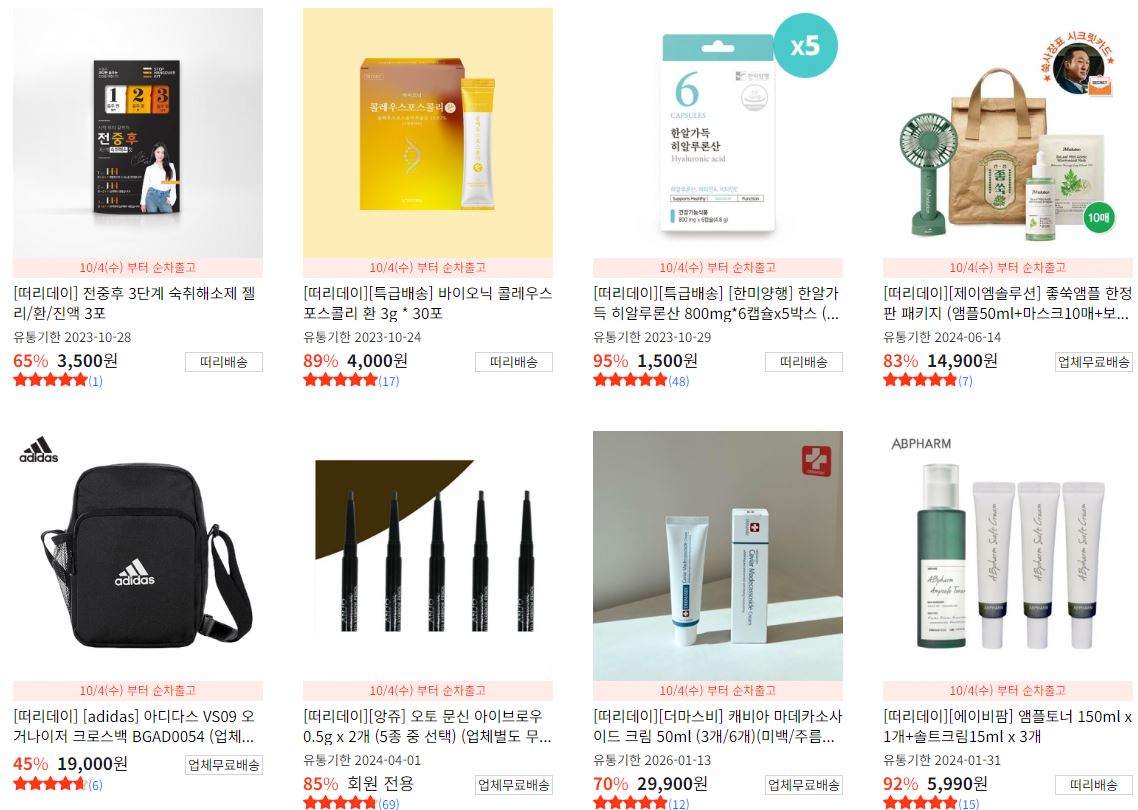Open the 더마스비 캐비아 마데카소사이드 크림 title
This screenshot has height=810, width=1138.
click(x=718, y=727)
